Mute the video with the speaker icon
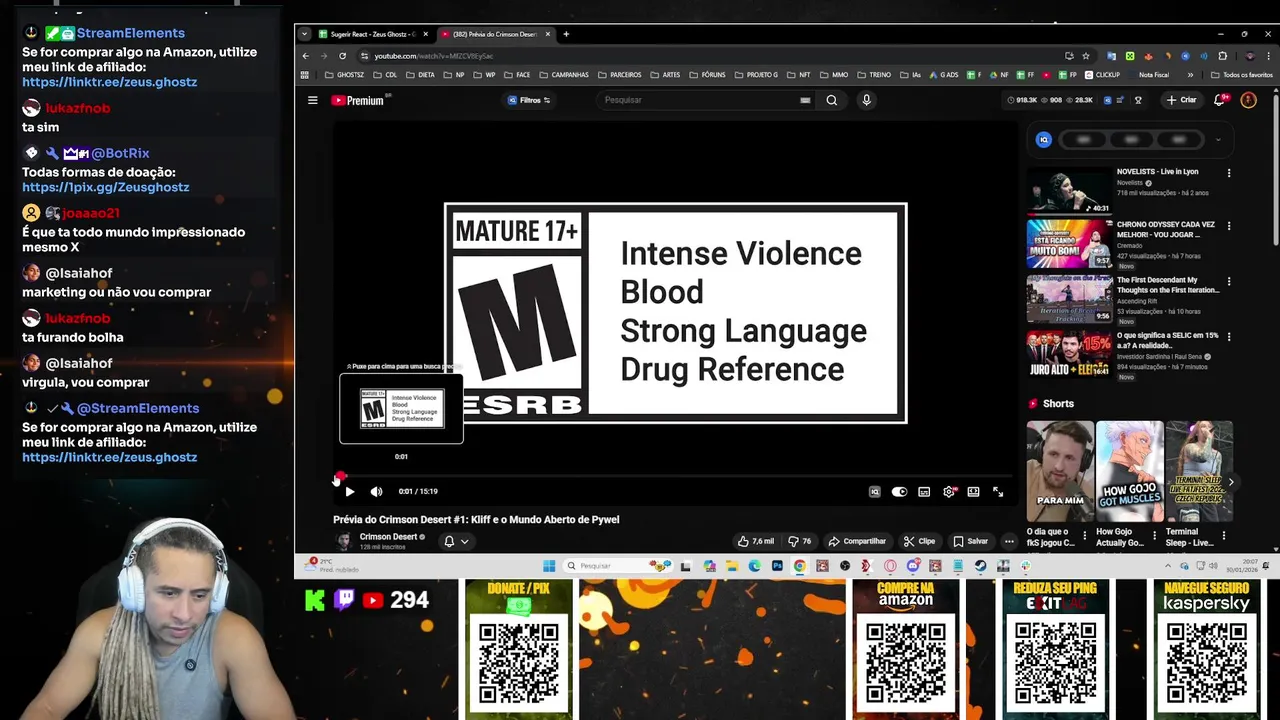The image size is (1280, 720). pyautogui.click(x=376, y=491)
